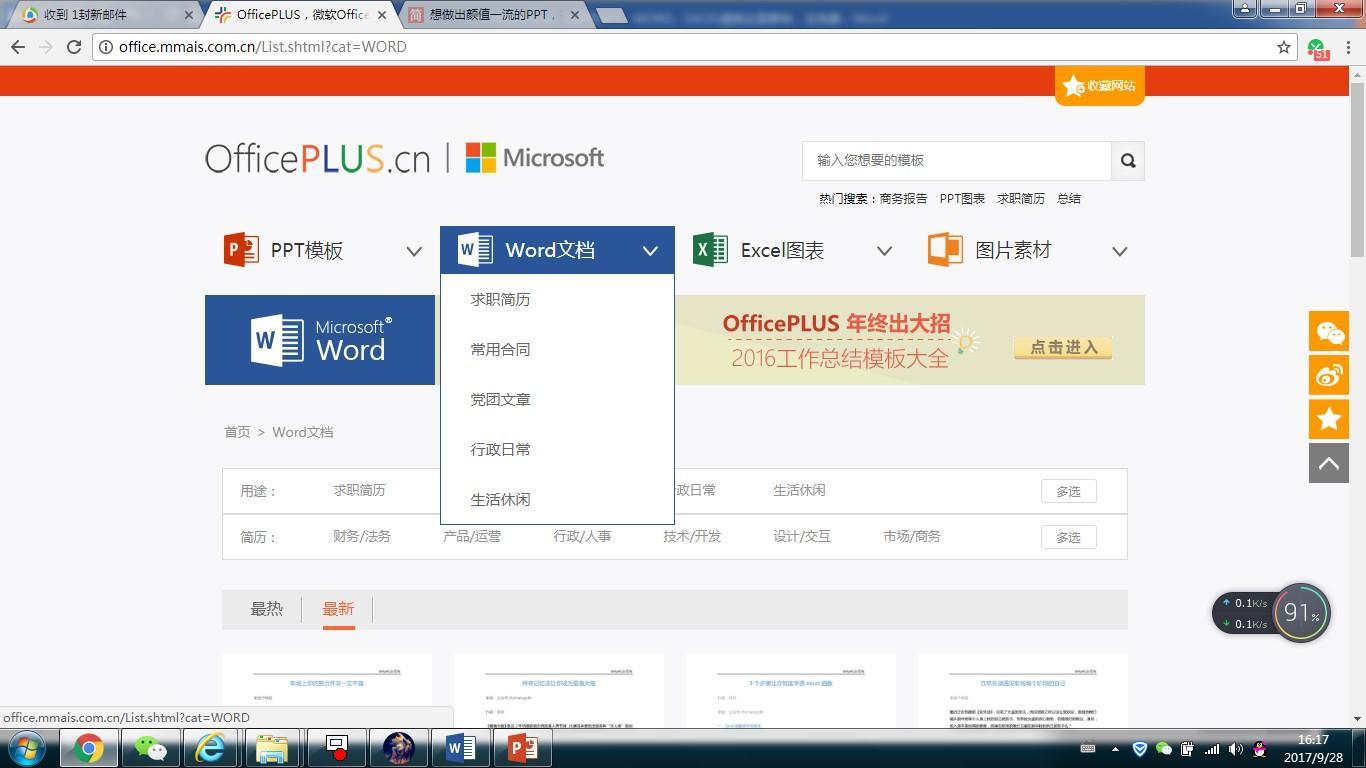Image resolution: width=1366 pixels, height=768 pixels.
Task: Click hot search link 商务报告
Action: 903,198
